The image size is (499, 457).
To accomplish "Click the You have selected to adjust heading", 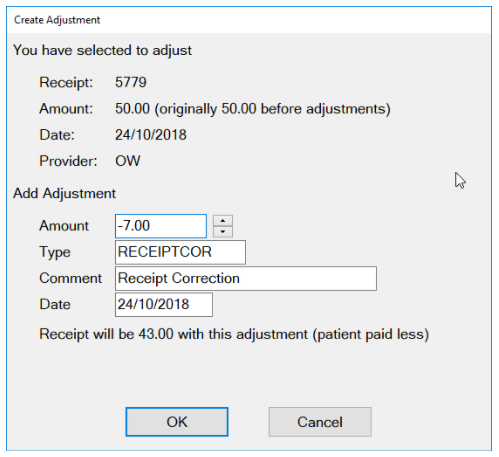I will click(102, 50).
